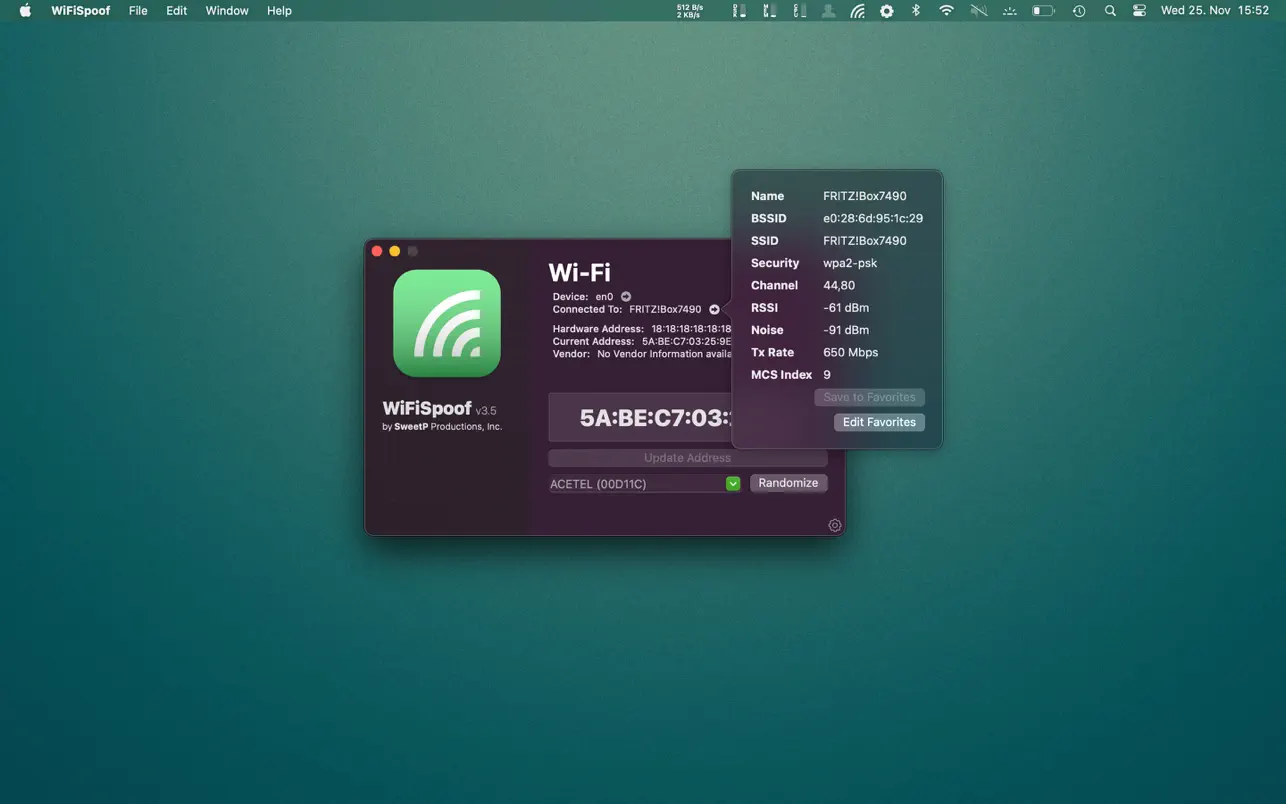Open the WiFiSpoof menu bar status icon
This screenshot has height=804, width=1286.
857,11
